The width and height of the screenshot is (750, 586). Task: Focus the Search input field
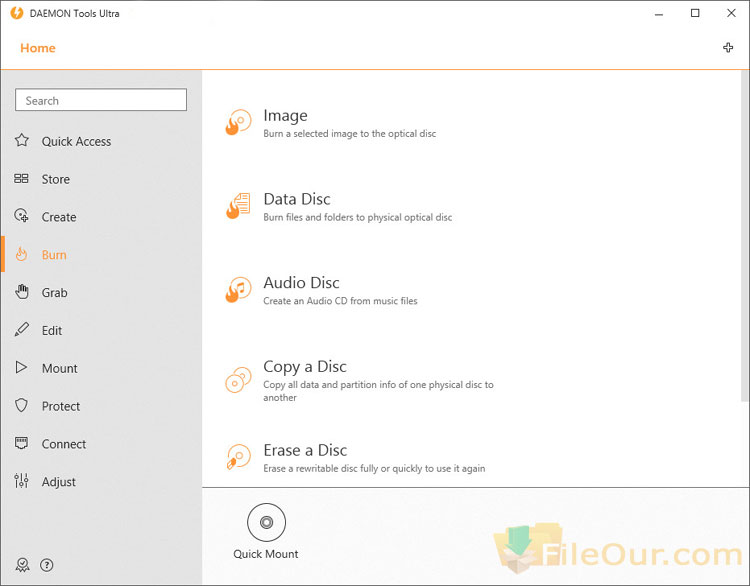tap(101, 100)
